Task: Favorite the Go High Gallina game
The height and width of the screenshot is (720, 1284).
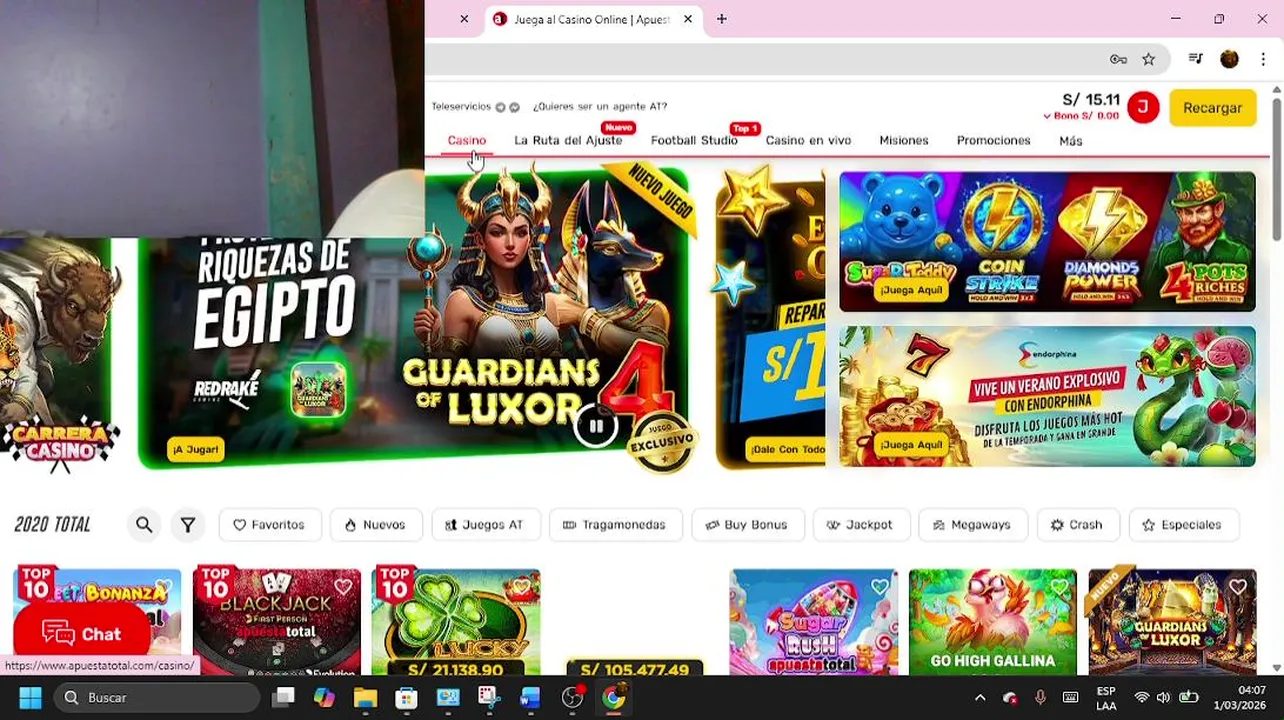Action: pos(1059,587)
